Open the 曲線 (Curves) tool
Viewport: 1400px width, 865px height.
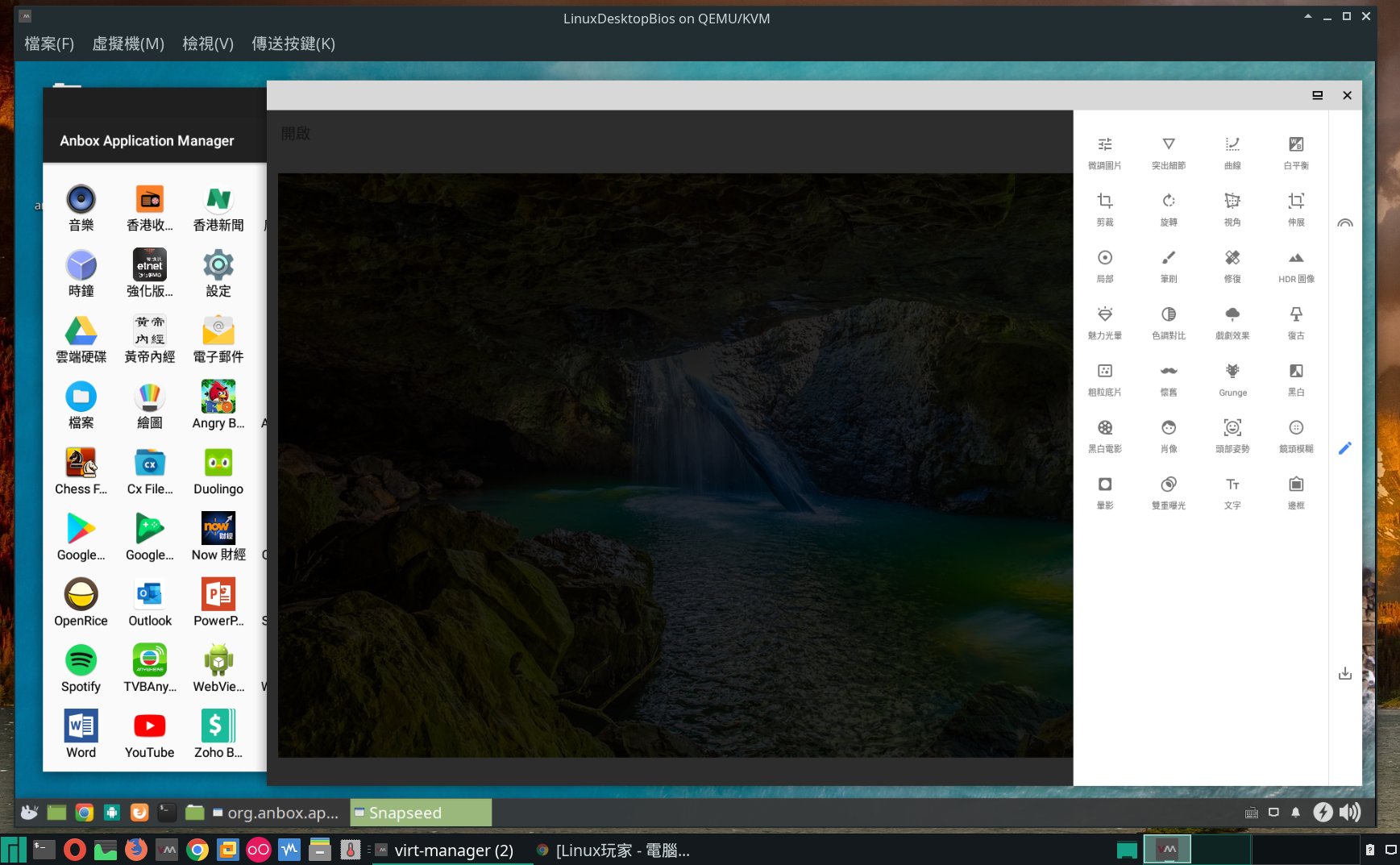tap(1232, 152)
